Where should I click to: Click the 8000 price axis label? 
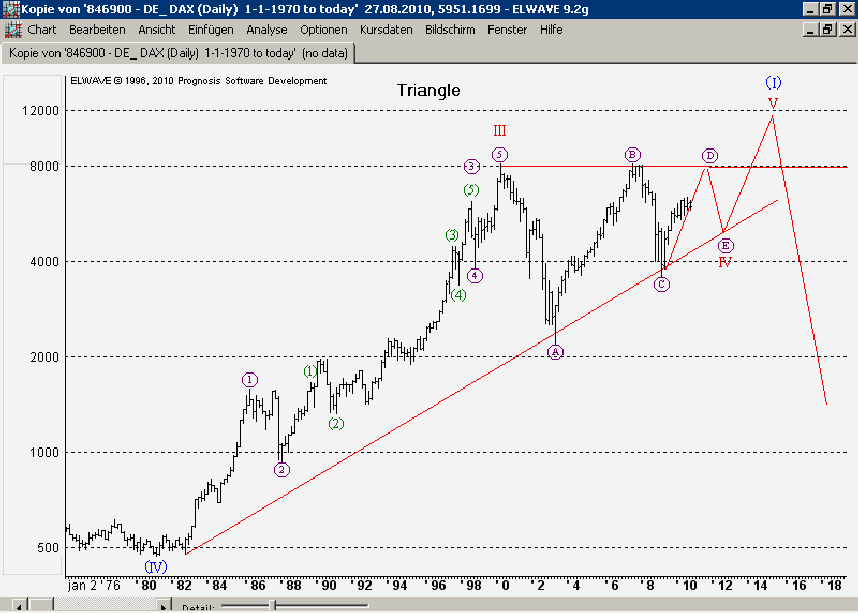pos(44,166)
